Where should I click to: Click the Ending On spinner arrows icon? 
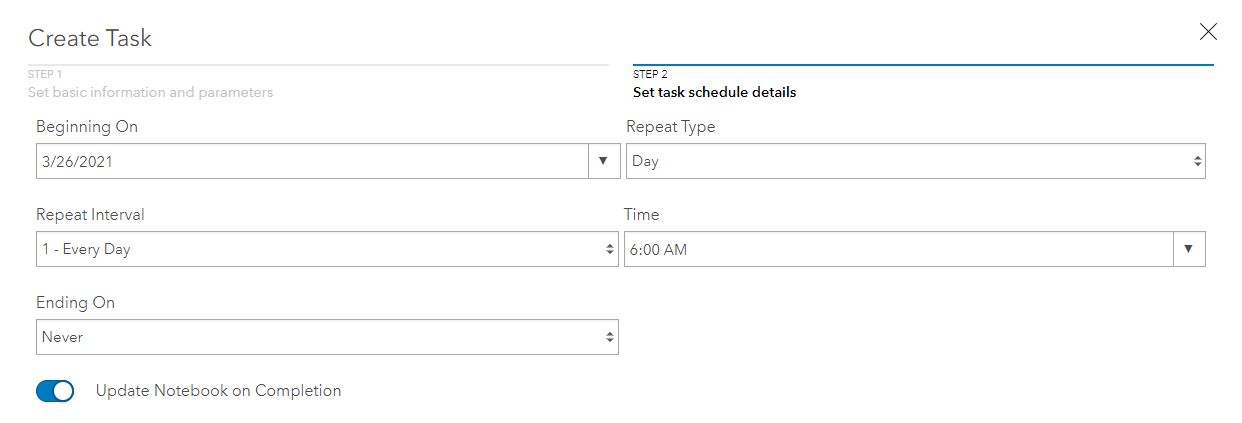(x=610, y=337)
